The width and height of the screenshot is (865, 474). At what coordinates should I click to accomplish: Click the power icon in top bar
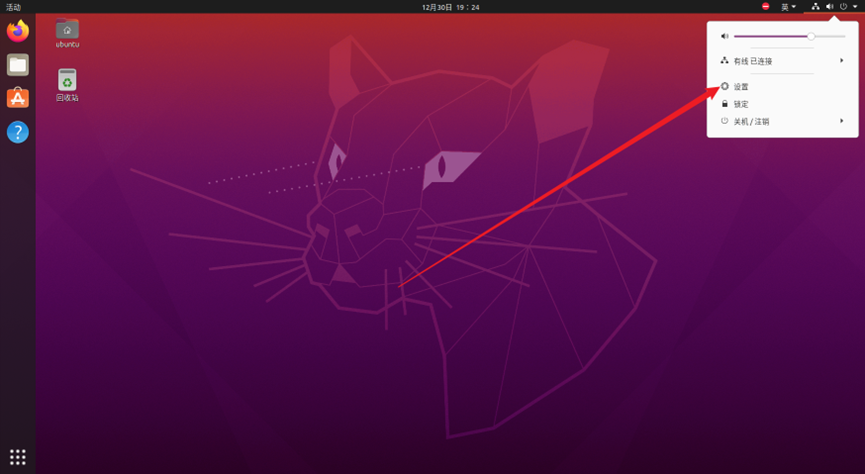point(843,7)
